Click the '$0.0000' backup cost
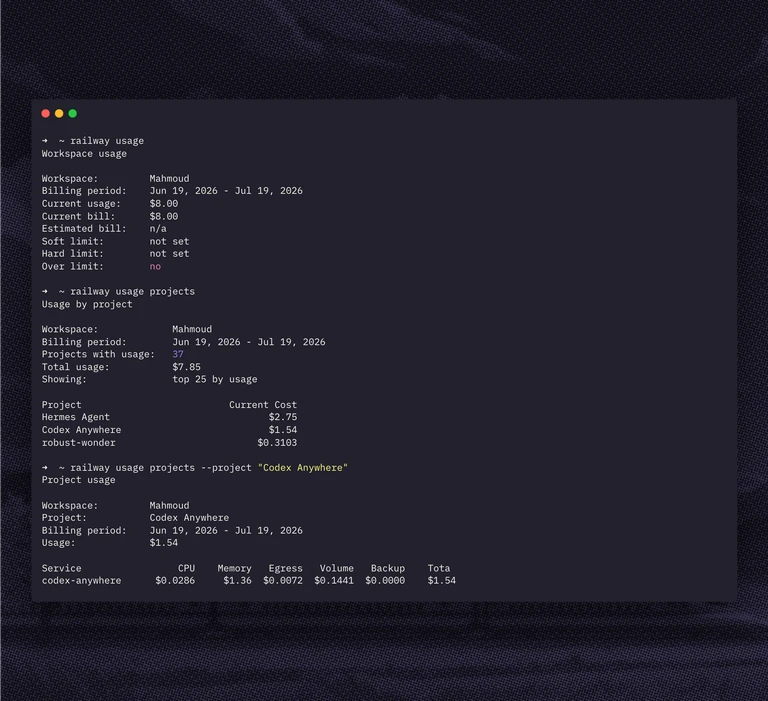This screenshot has height=701, width=768. point(385,580)
